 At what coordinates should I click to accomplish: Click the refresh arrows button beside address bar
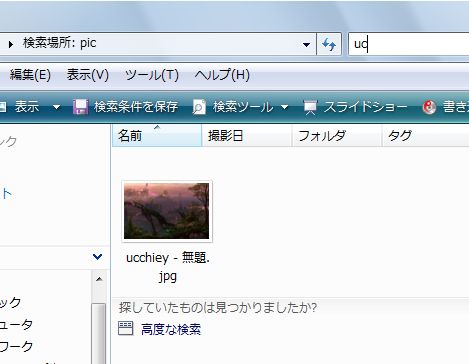click(329, 44)
